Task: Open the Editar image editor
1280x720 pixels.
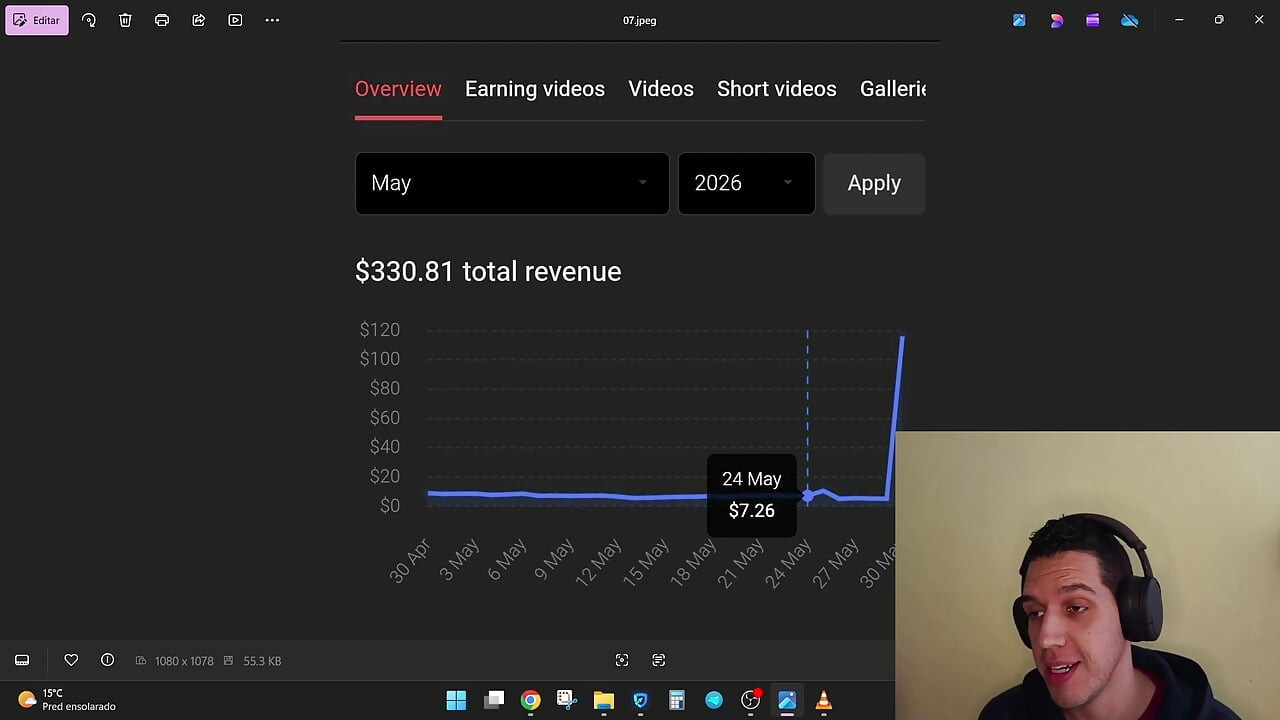Action: pyautogui.click(x=37, y=20)
